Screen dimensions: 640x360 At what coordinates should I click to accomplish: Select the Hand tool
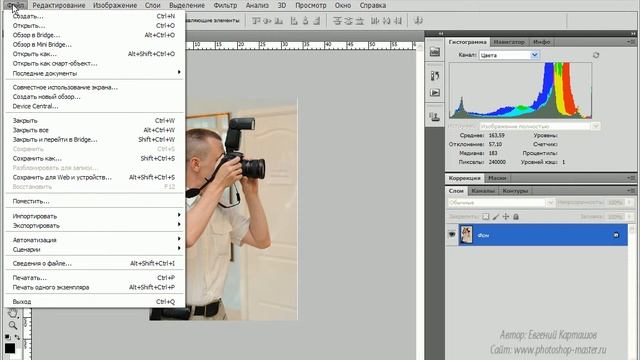click(13, 313)
